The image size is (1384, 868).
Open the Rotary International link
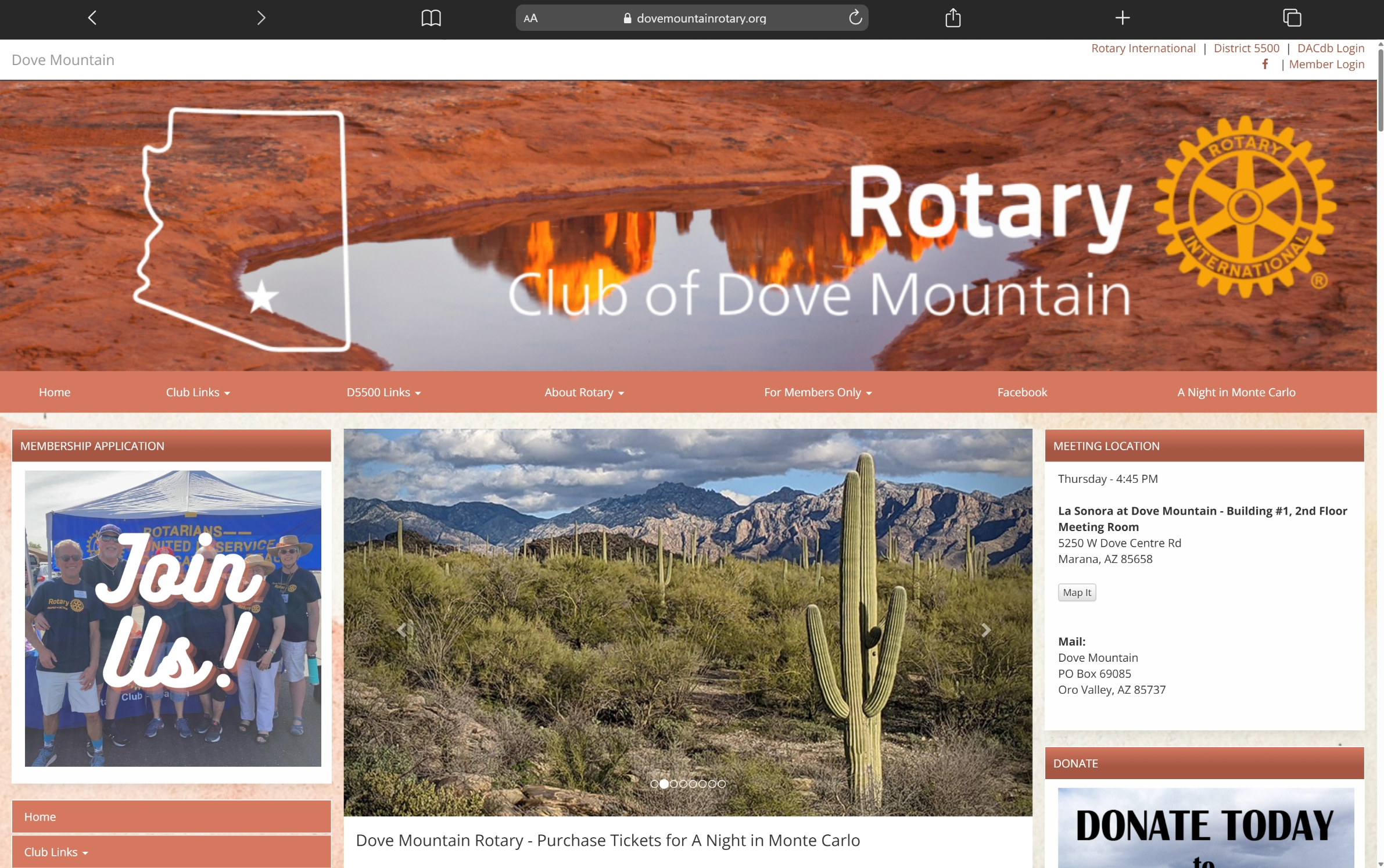click(x=1143, y=48)
